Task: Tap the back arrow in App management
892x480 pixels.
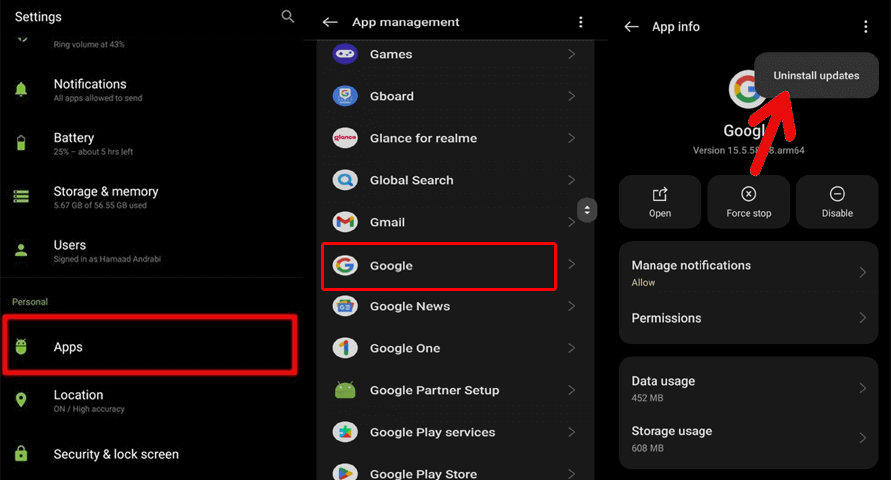Action: [330, 22]
